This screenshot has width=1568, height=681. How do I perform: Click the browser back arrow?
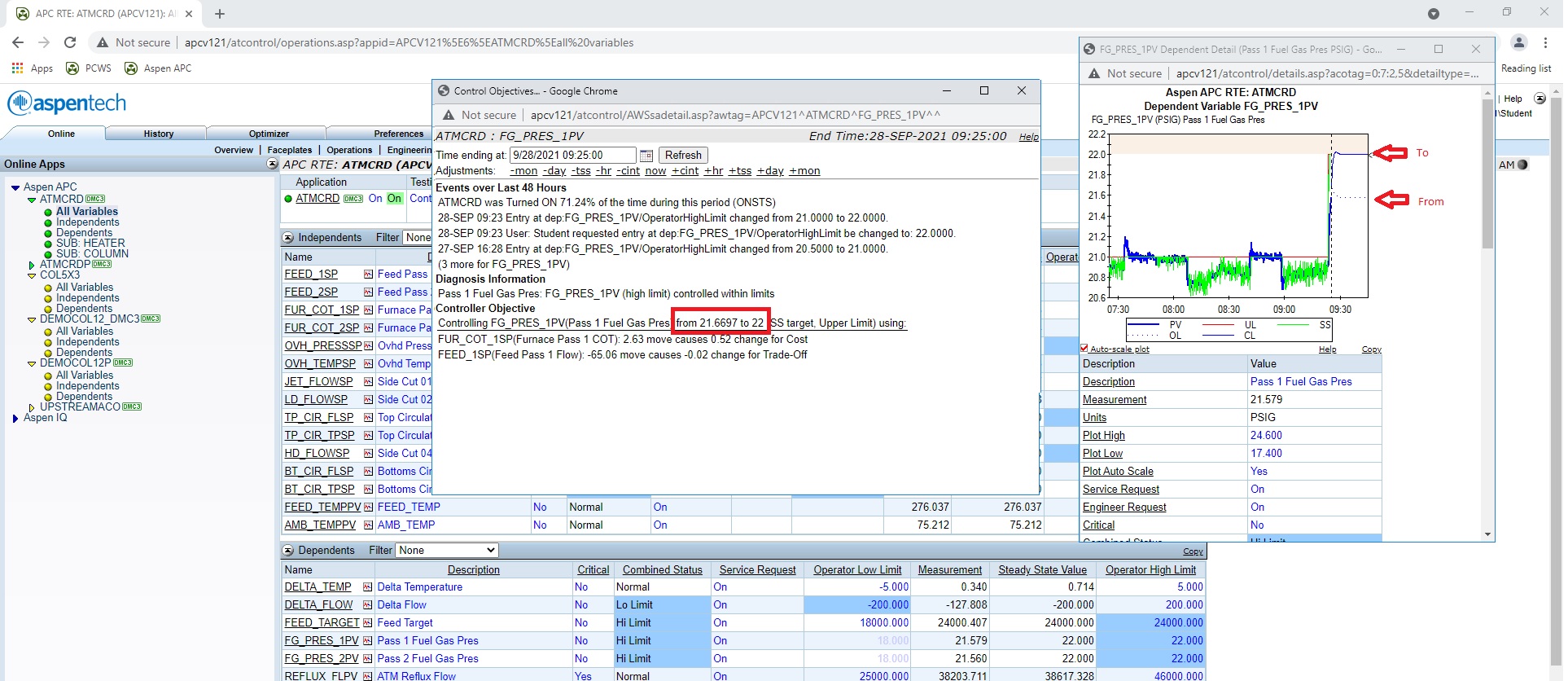(18, 42)
